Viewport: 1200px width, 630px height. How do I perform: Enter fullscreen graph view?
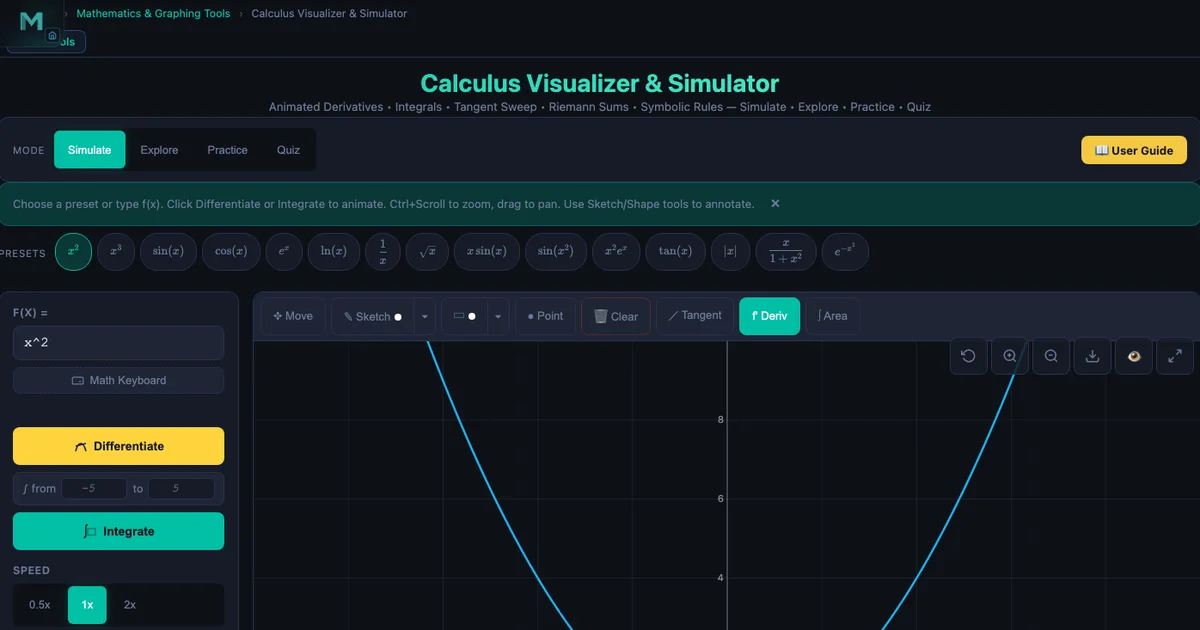click(1175, 356)
